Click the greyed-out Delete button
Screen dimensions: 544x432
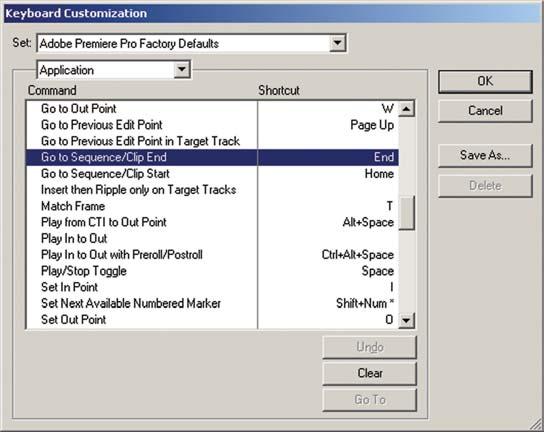[485, 186]
